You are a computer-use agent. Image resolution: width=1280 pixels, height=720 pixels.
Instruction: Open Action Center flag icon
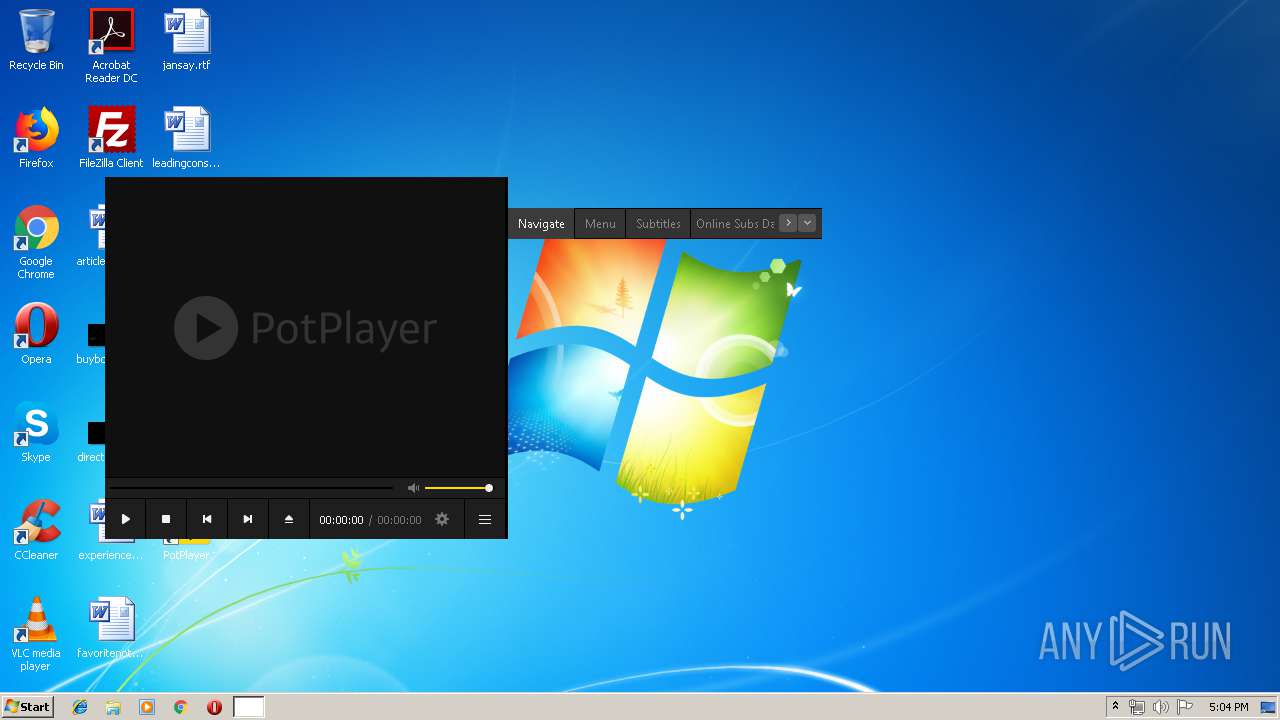tap(1185, 707)
